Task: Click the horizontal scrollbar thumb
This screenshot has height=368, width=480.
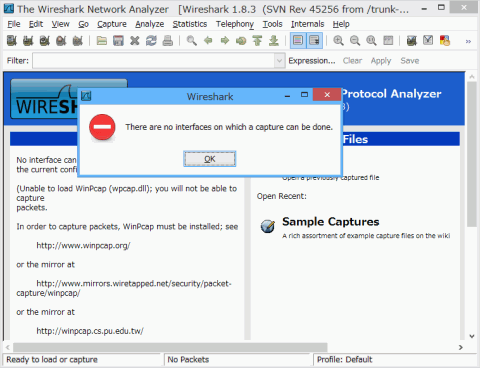Action: click(x=170, y=347)
